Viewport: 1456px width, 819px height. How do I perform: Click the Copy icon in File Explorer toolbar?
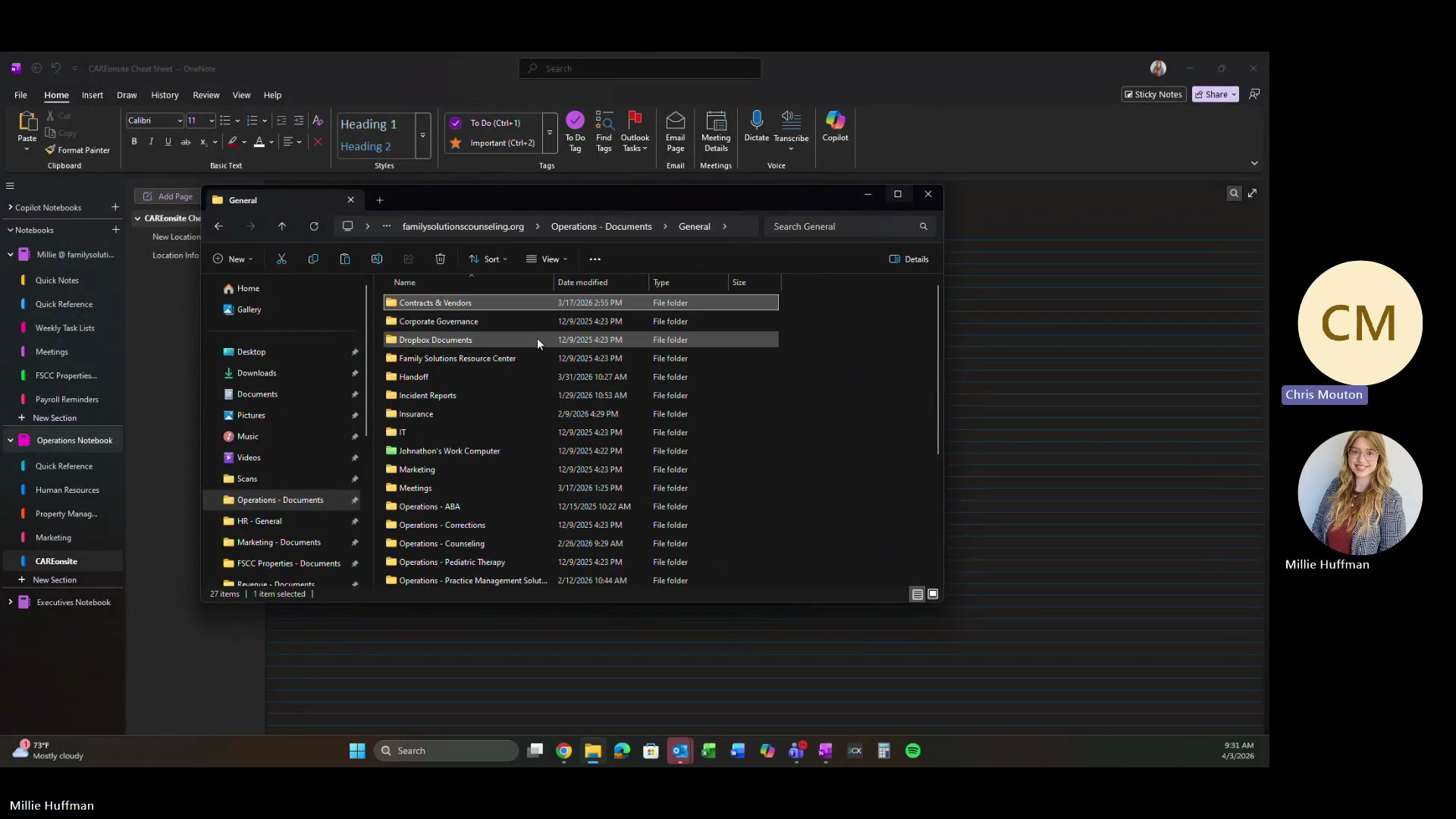click(313, 259)
